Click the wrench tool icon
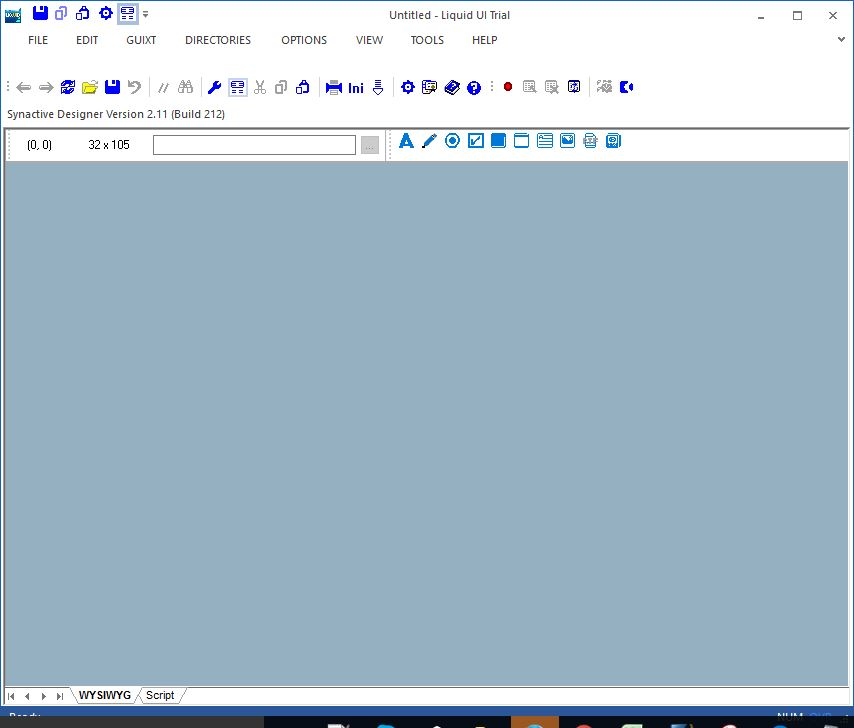This screenshot has width=854, height=728. tap(214, 87)
